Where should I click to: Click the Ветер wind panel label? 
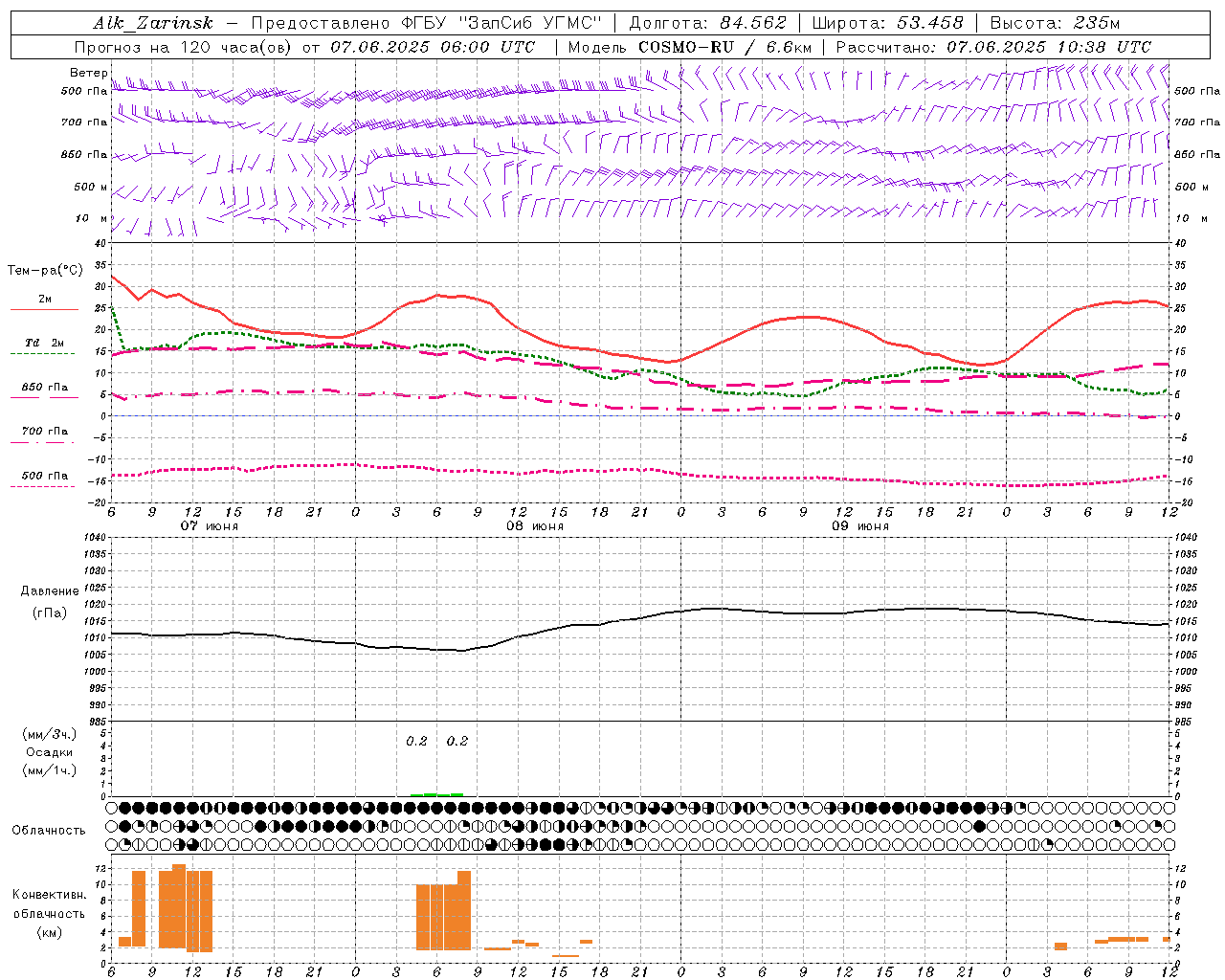click(x=89, y=73)
